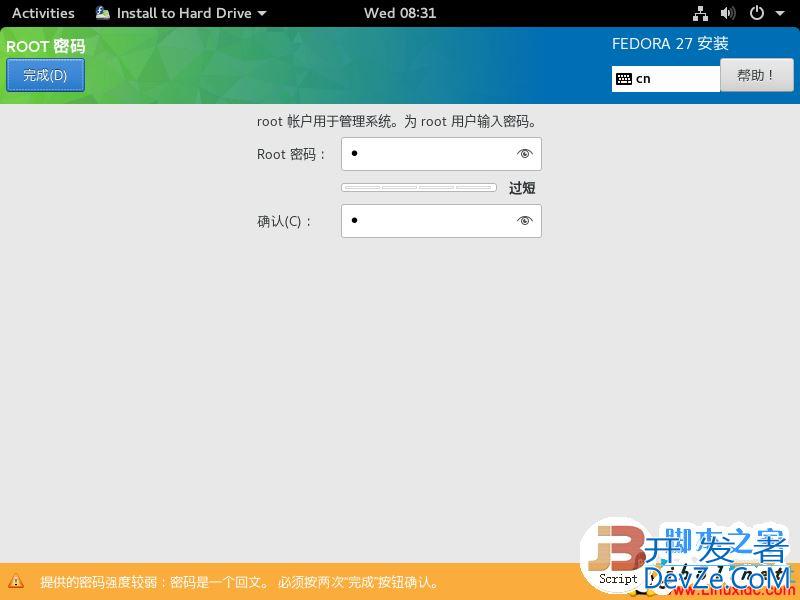This screenshot has height=600, width=800.
Task: Reveal the Root password with its eye icon
Action: click(524, 154)
